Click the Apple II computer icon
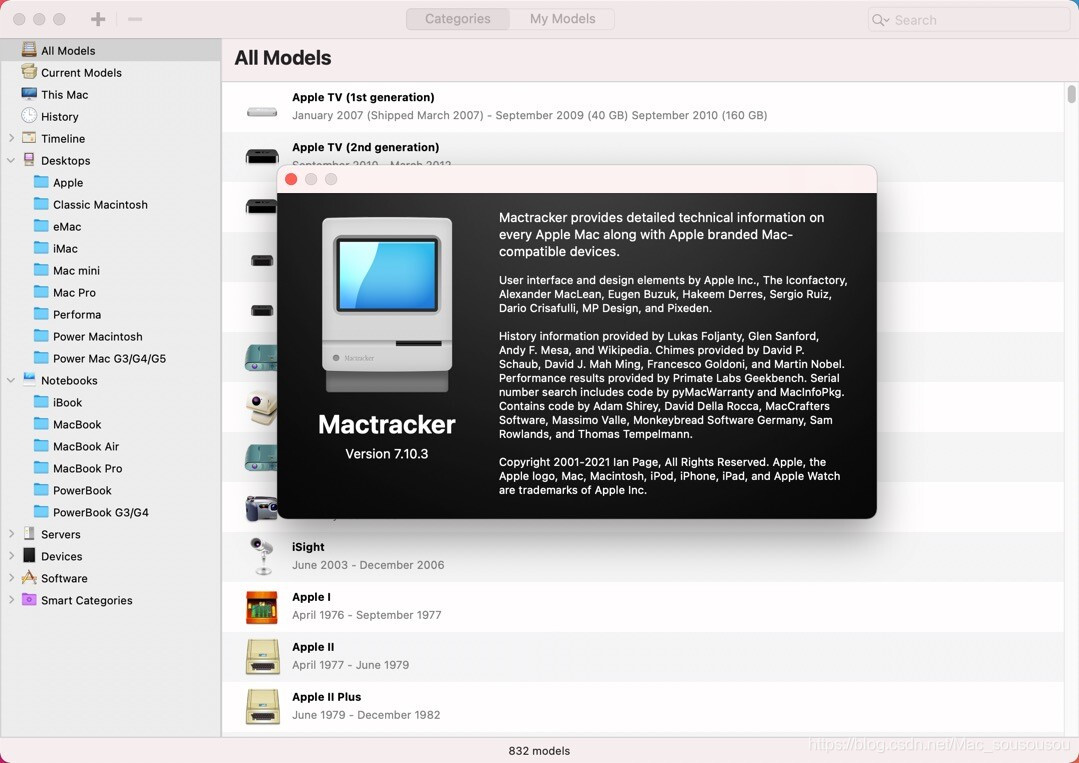 (262, 656)
